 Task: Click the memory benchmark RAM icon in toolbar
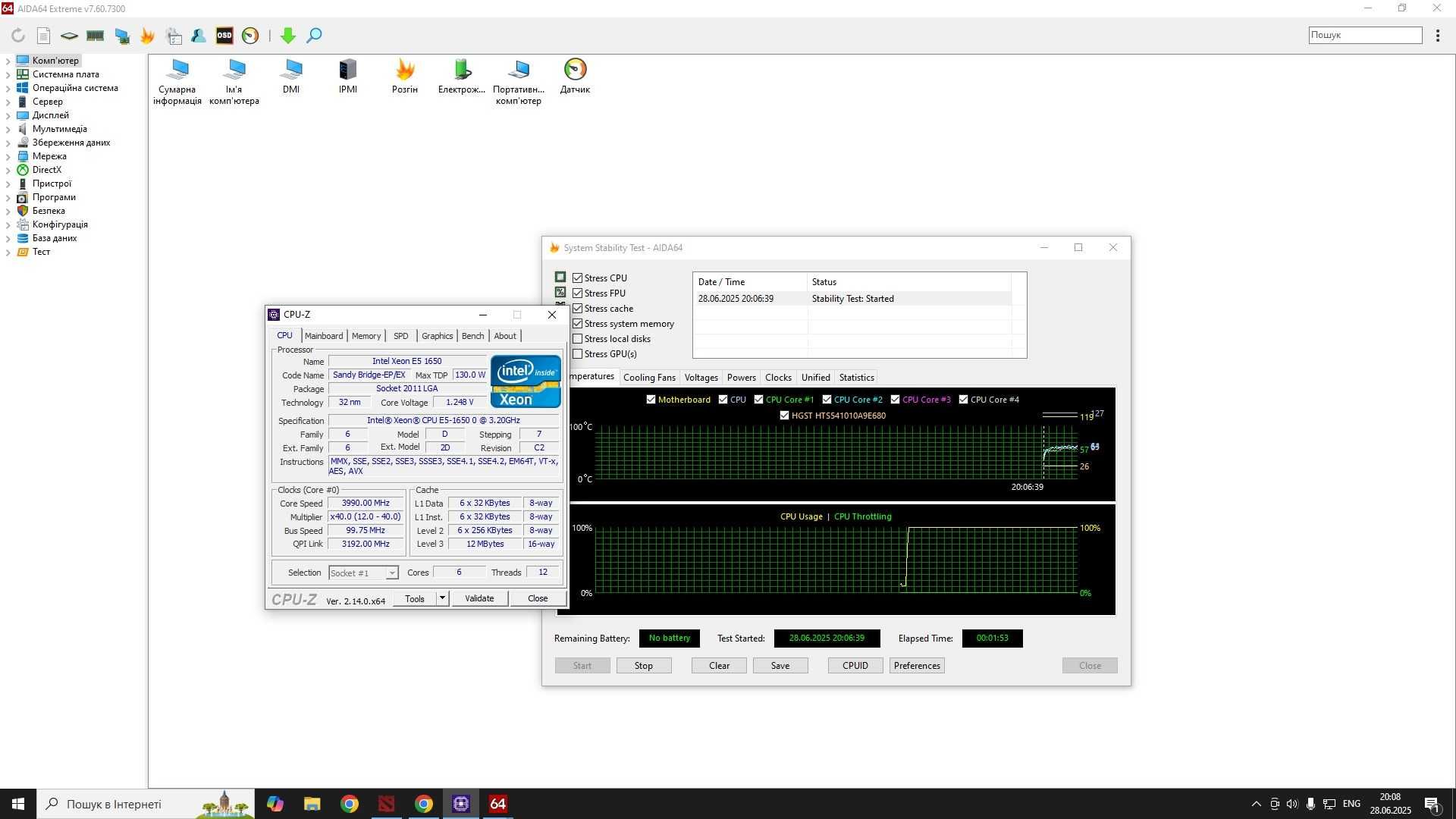click(x=95, y=36)
